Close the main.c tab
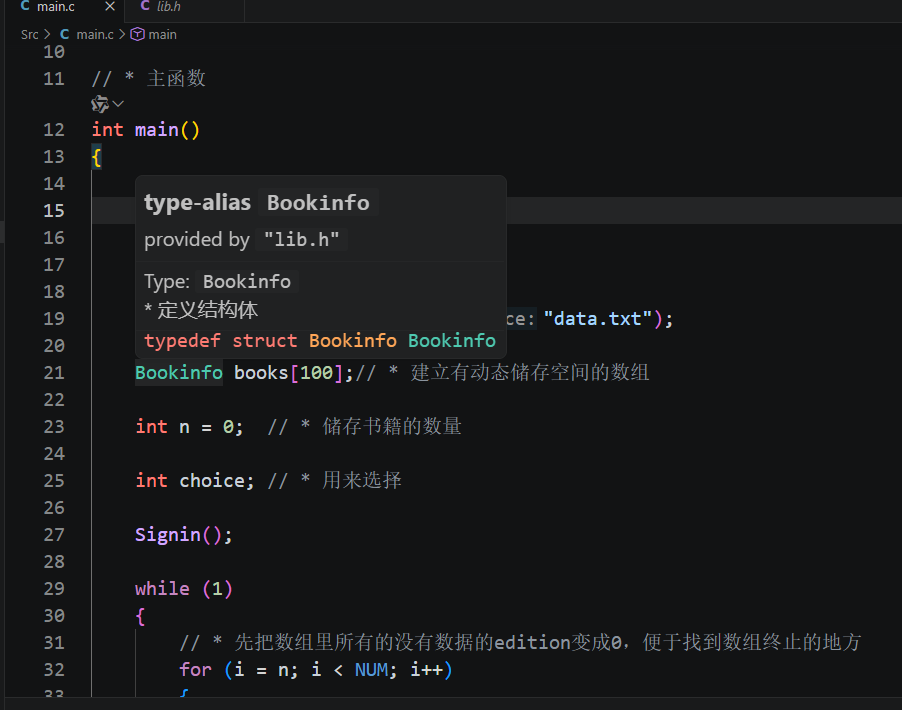902x710 pixels. tap(110, 7)
